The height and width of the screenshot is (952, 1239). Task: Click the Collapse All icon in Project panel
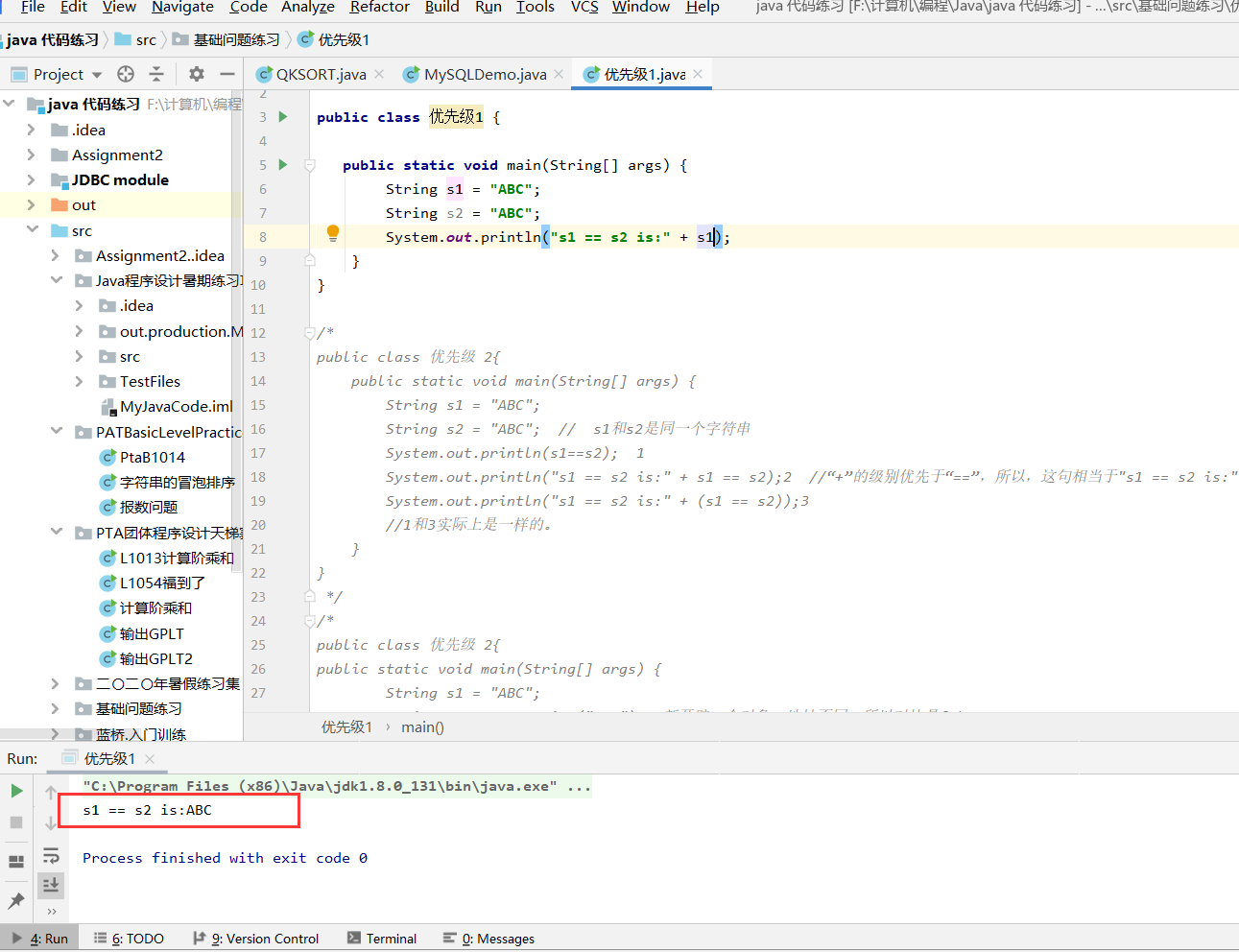pos(156,74)
